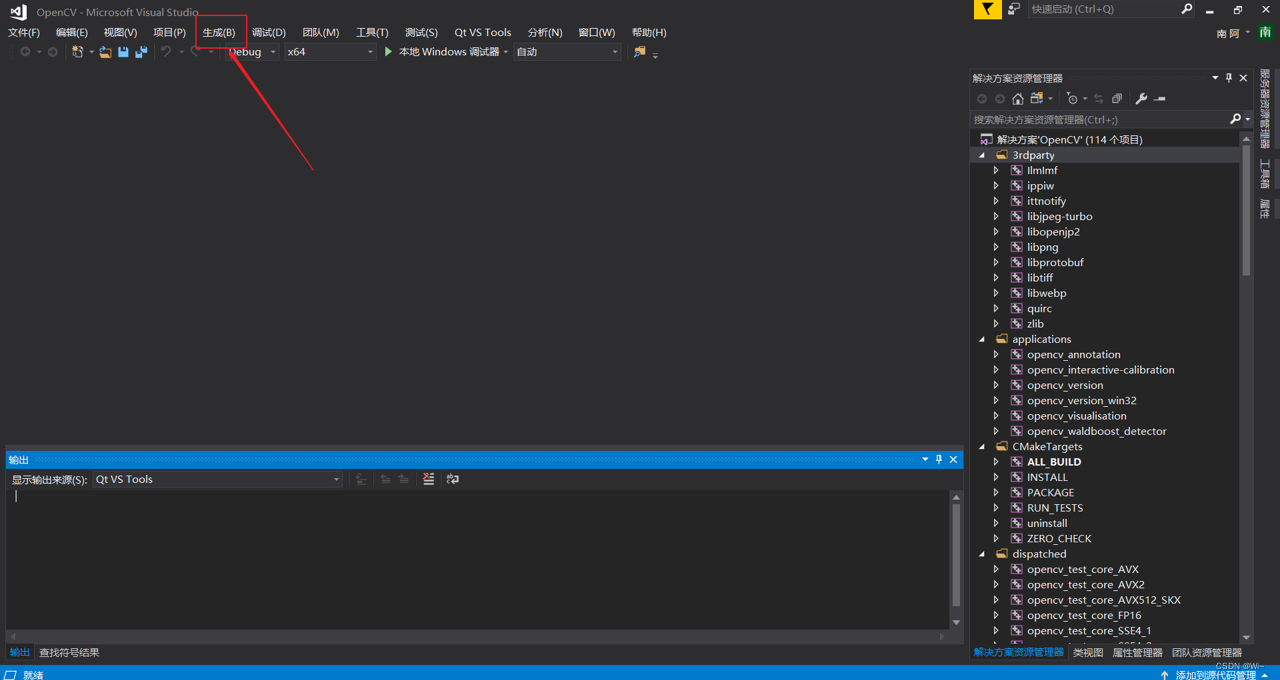Viewport: 1280px width, 680px height.
Task: Collapse the 3rdparty folder
Action: pos(982,155)
